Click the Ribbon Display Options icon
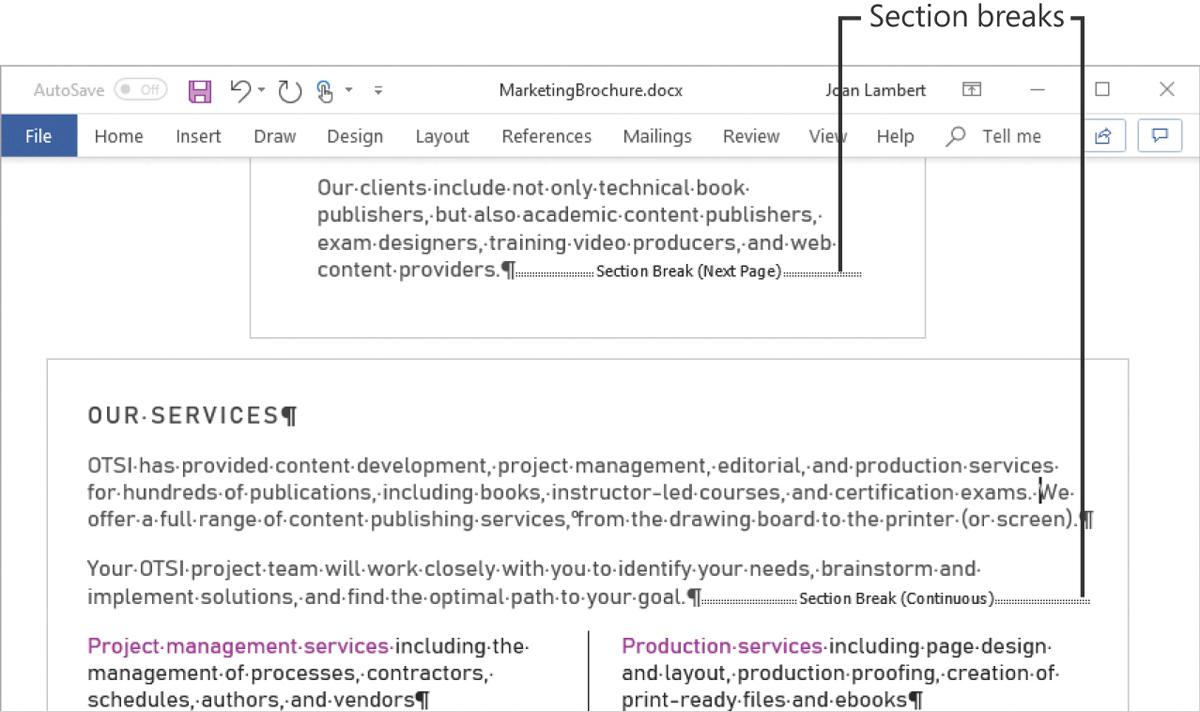1200x712 pixels. pyautogui.click(x=971, y=90)
